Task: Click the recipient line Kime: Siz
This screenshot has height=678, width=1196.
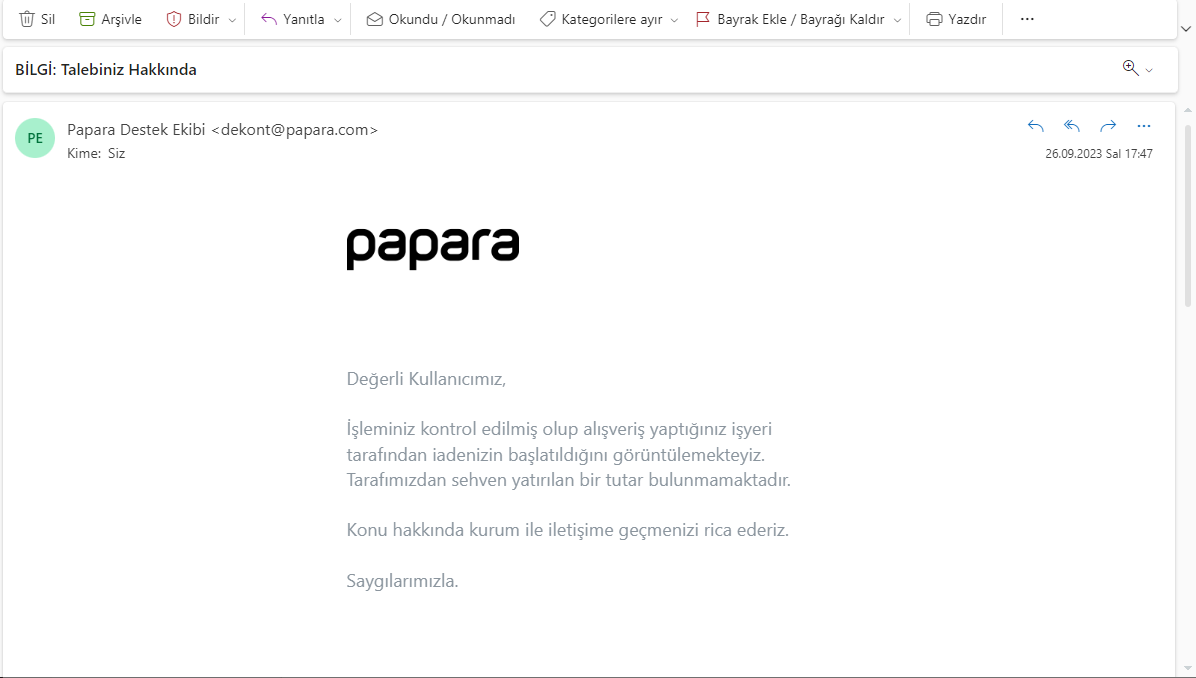Action: click(96, 153)
